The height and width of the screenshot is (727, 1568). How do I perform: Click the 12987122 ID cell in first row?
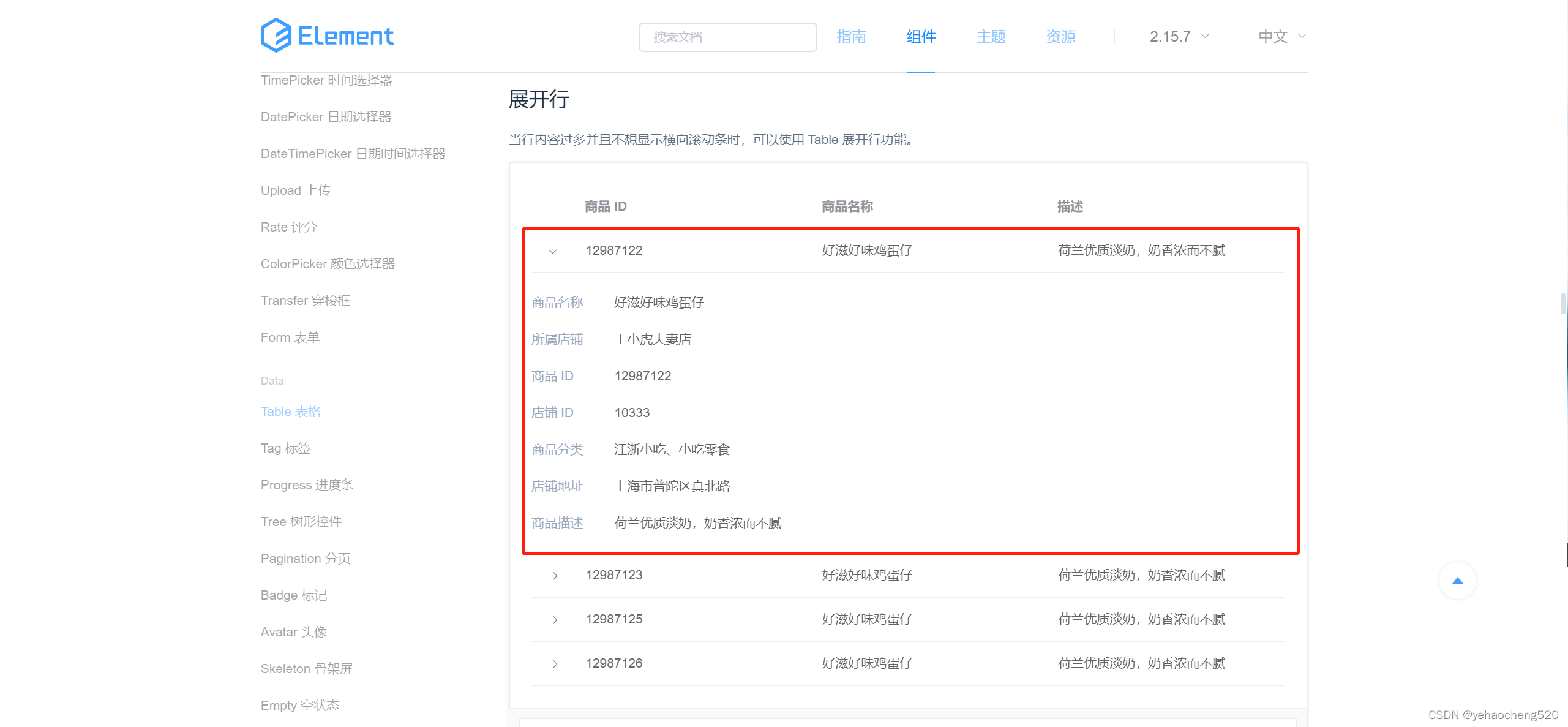pos(614,250)
